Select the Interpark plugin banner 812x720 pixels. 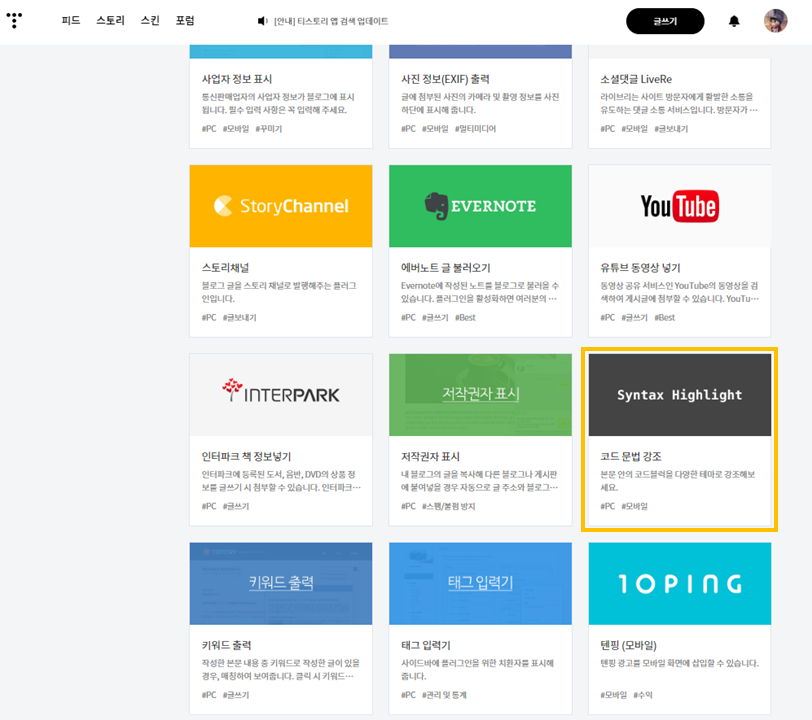(281, 395)
